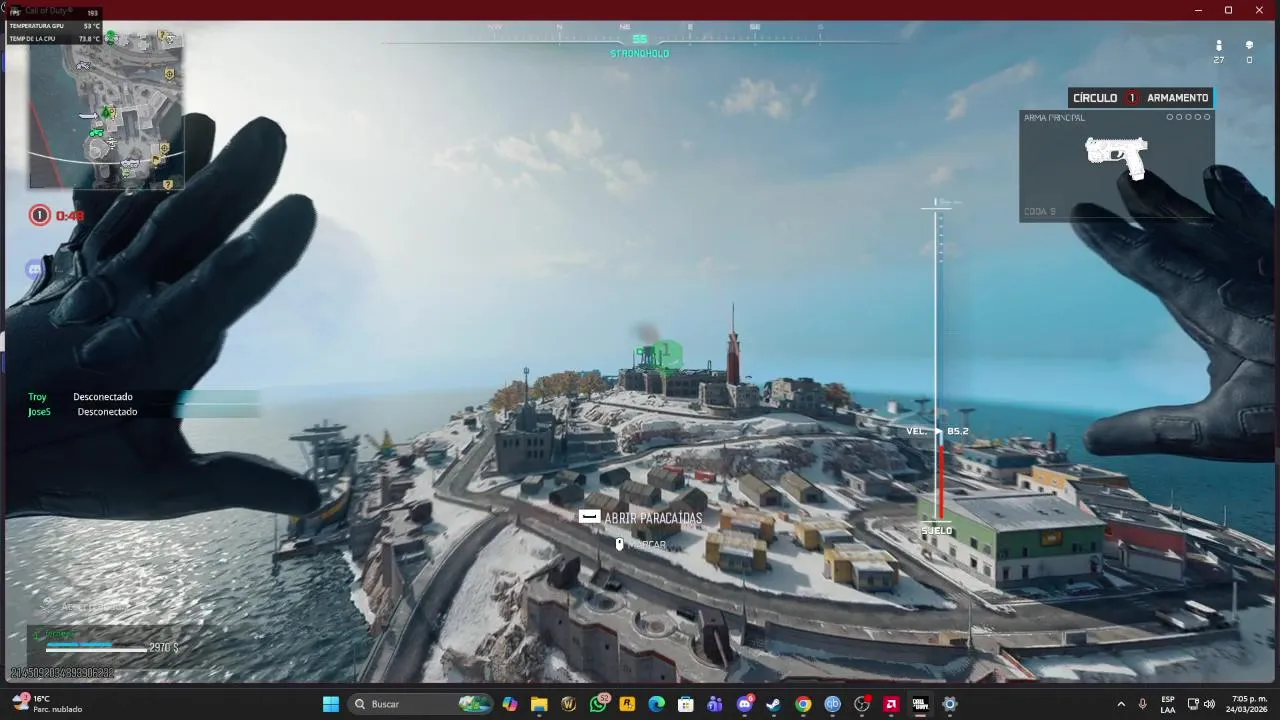
Task: Open World of Warcraft taskbar icon
Action: pos(569,704)
